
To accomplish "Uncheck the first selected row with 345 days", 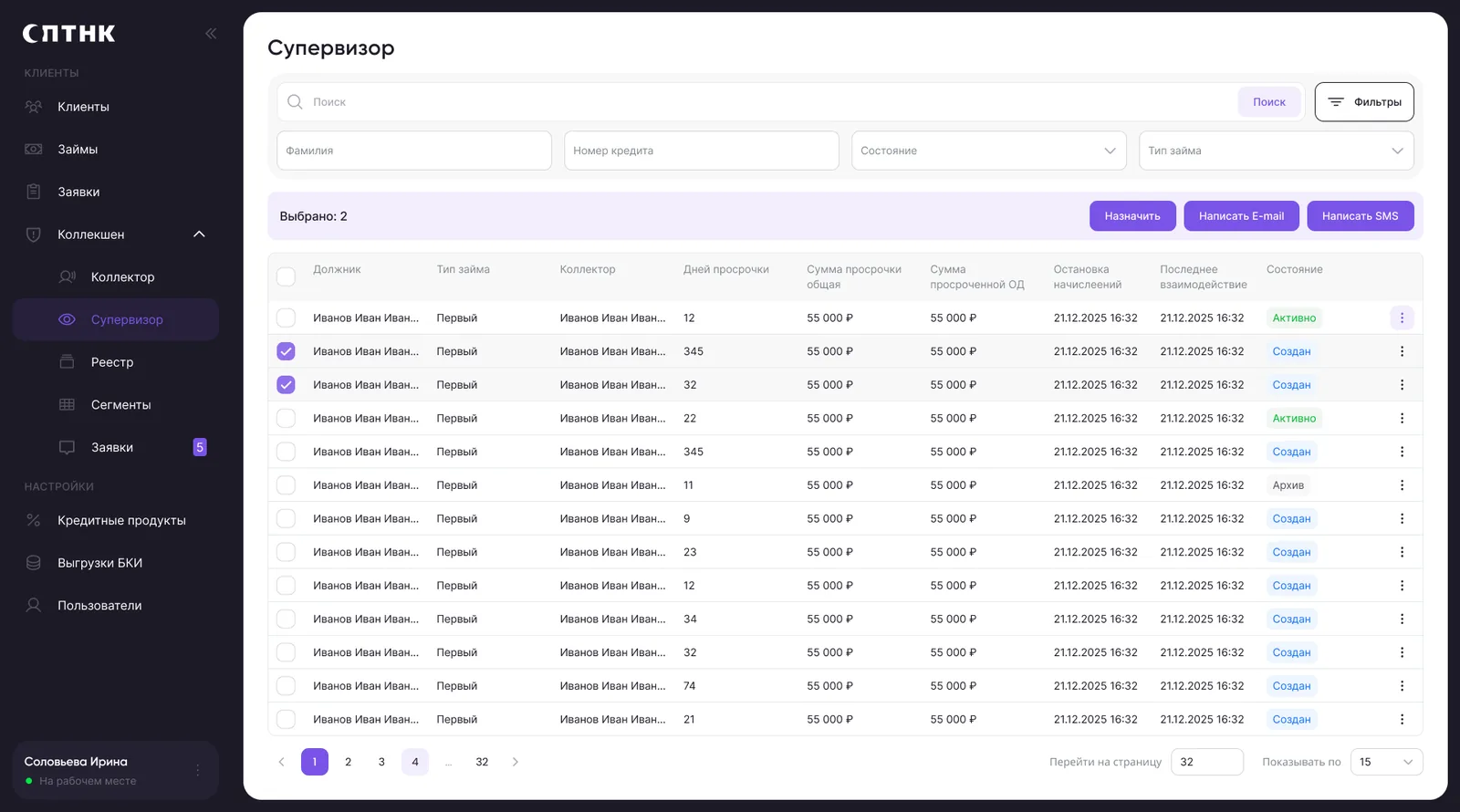I will coord(286,351).
